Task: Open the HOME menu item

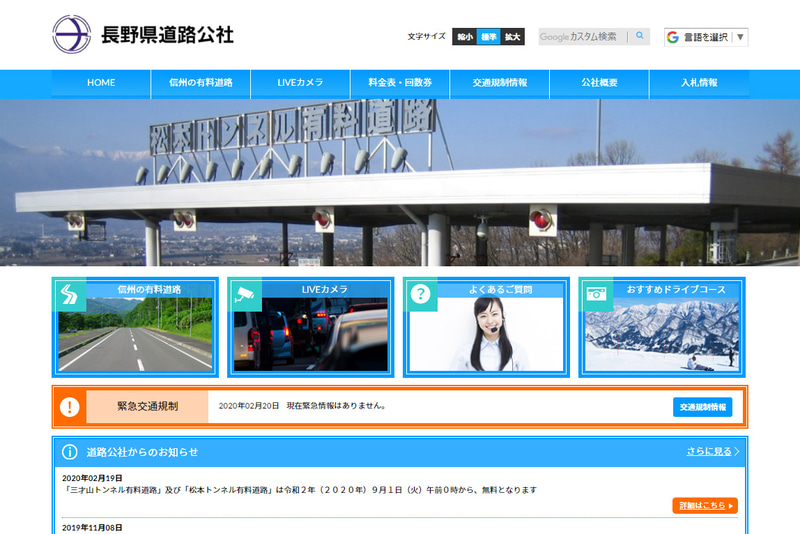Action: [x=101, y=83]
